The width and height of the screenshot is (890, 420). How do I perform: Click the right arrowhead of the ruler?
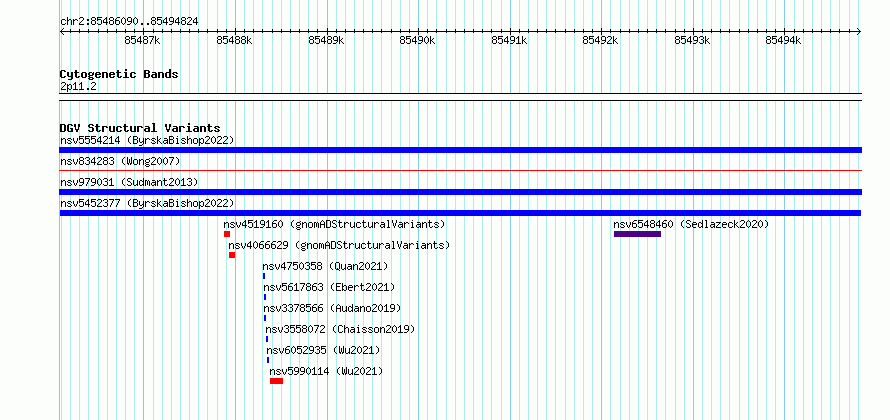(859, 31)
